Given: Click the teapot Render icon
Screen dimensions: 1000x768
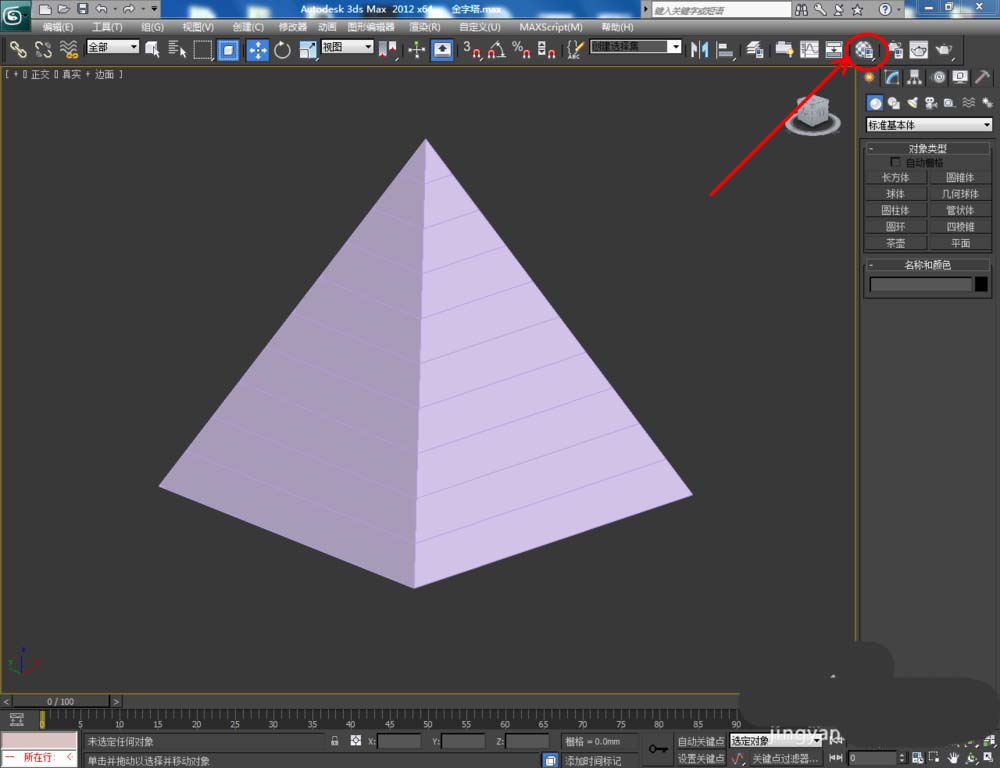Looking at the screenshot, I should [942, 49].
